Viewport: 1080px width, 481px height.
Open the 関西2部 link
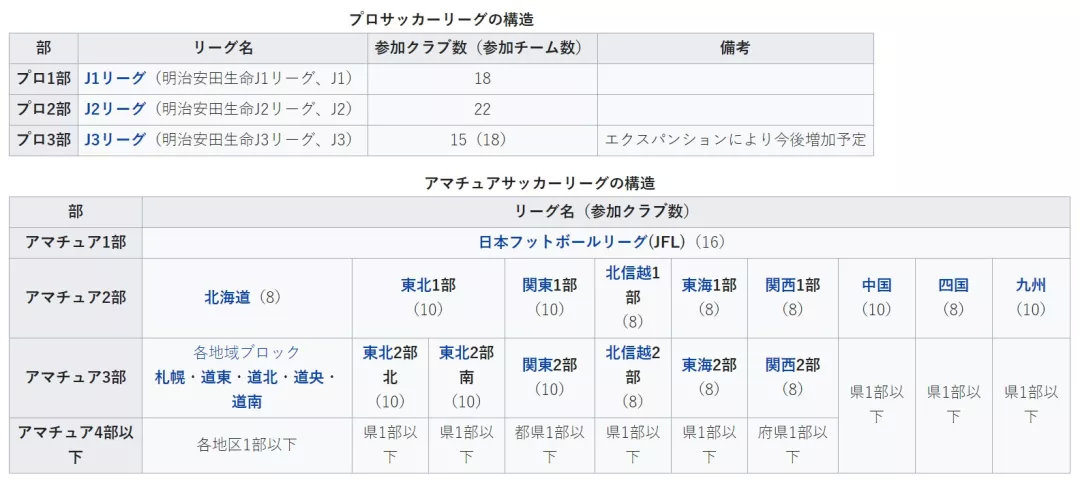[x=792, y=365]
